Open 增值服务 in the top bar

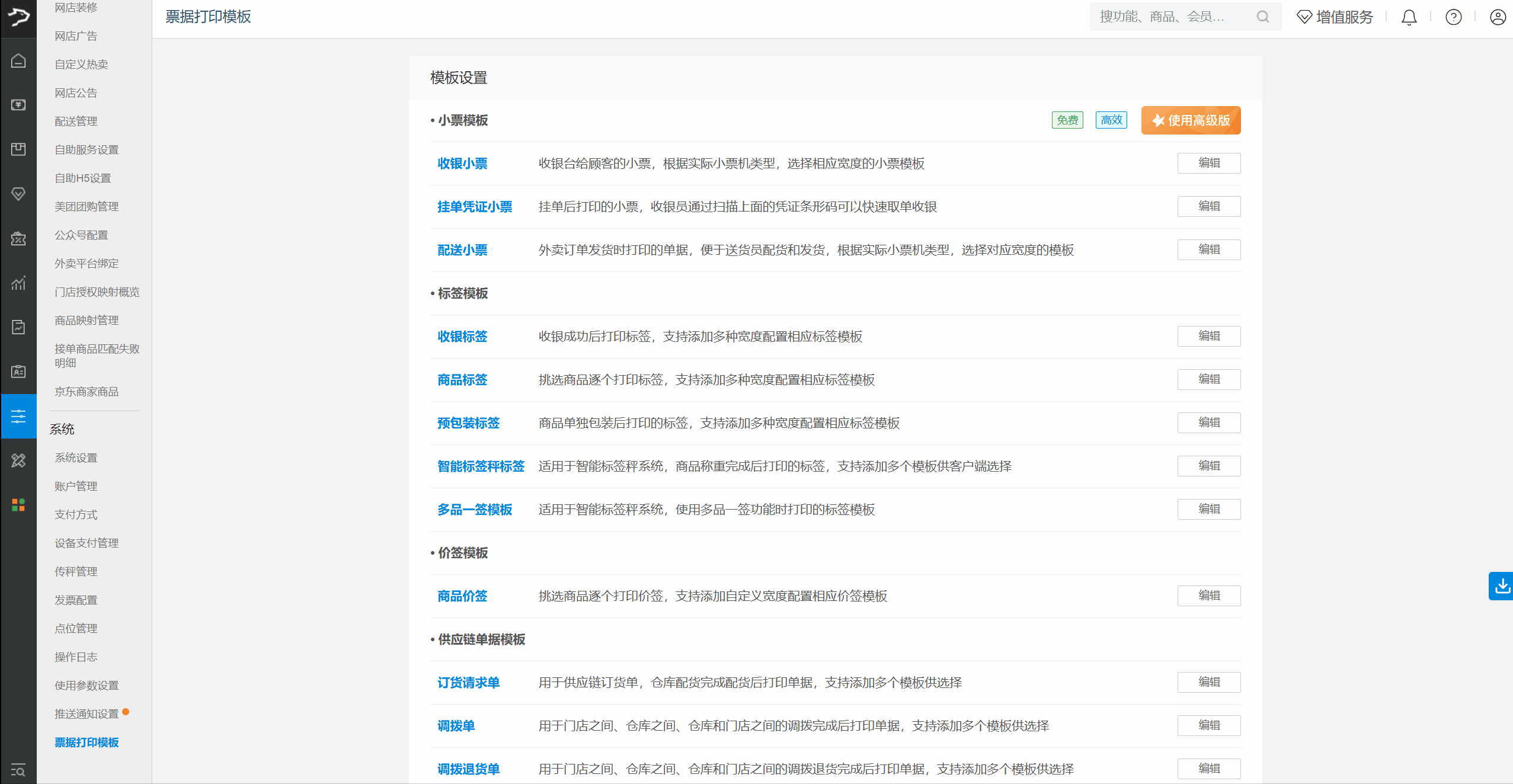click(x=1335, y=17)
